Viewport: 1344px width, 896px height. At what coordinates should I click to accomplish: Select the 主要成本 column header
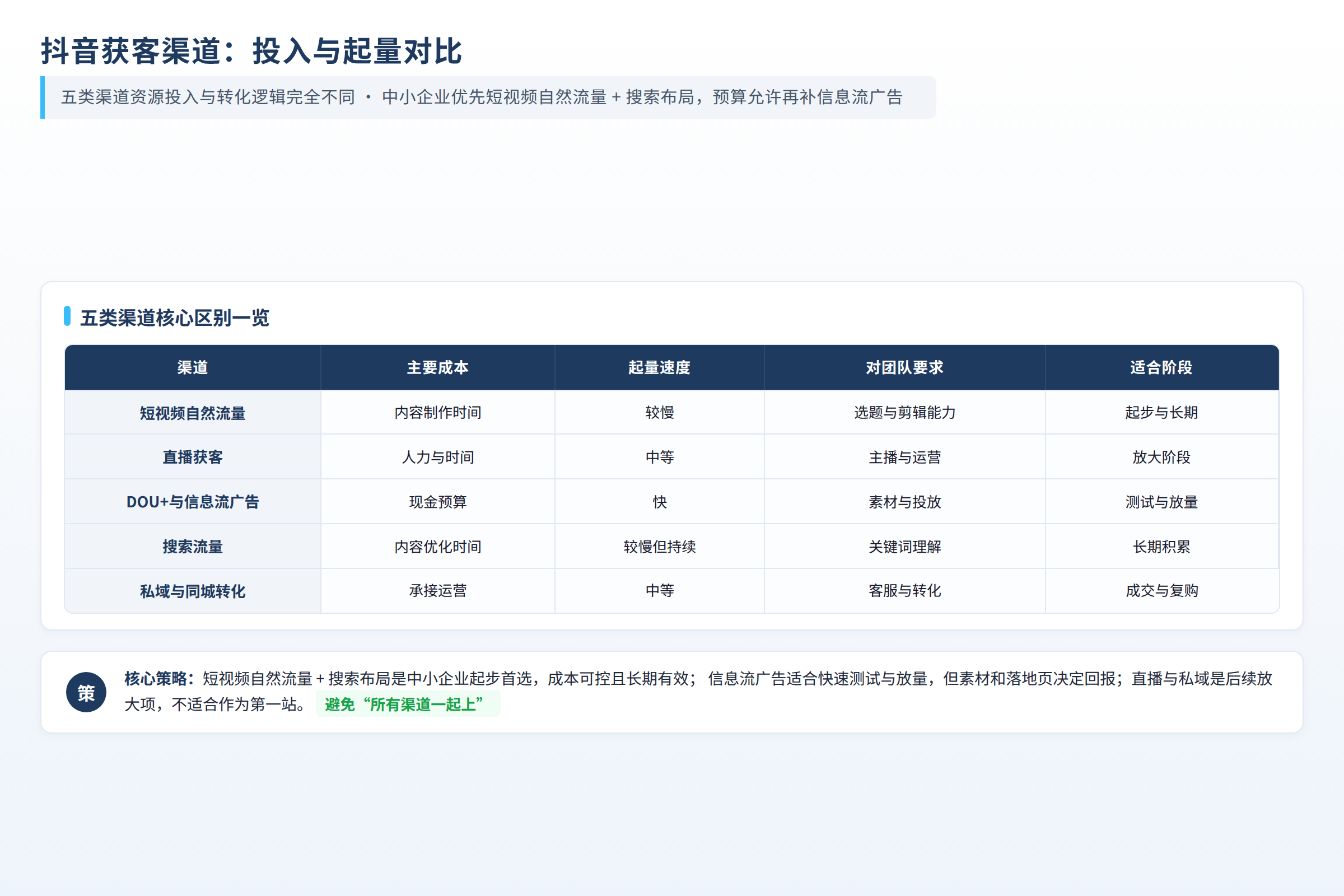438,367
